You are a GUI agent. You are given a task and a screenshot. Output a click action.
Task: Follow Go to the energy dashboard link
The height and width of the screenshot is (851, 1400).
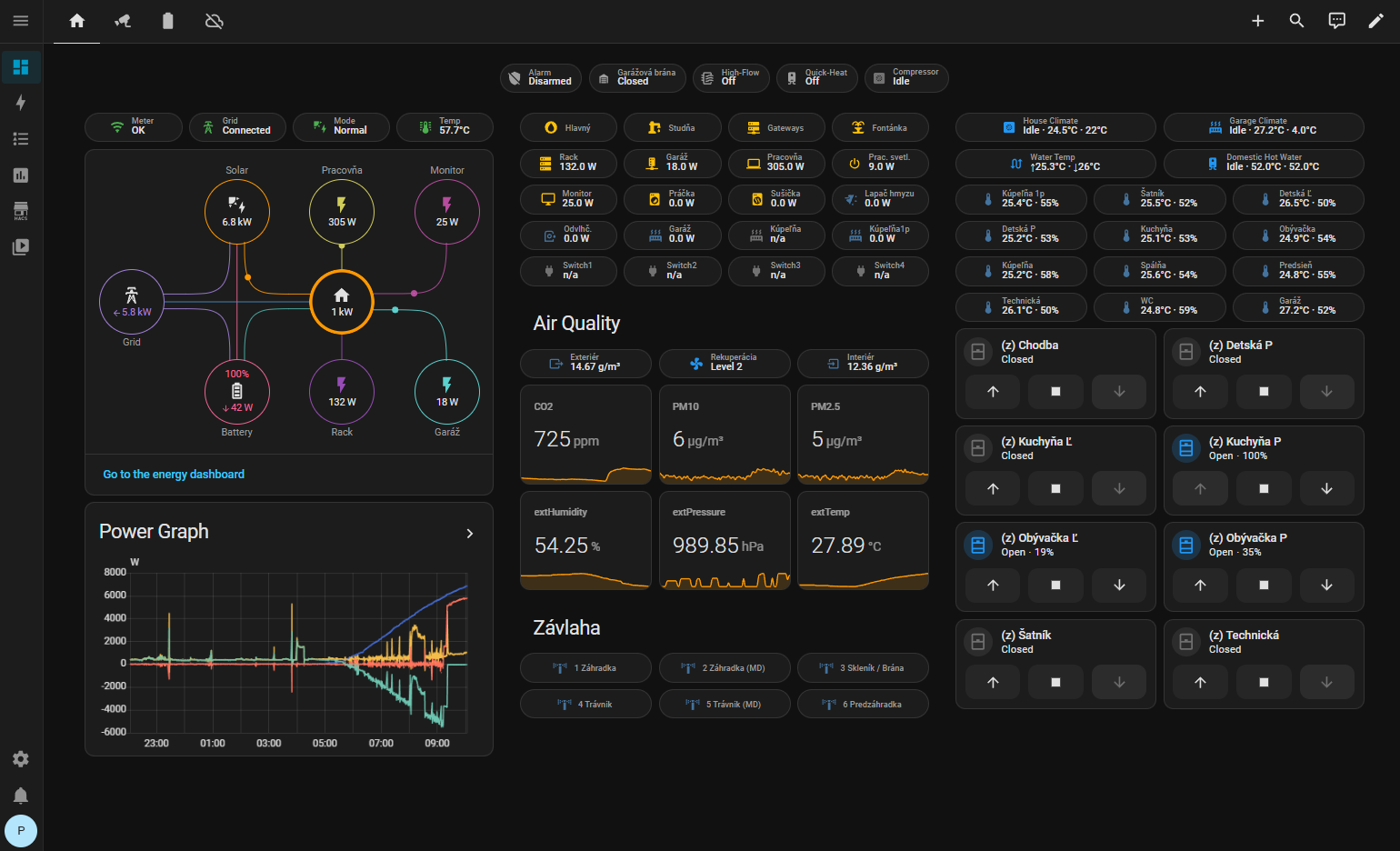(x=174, y=475)
